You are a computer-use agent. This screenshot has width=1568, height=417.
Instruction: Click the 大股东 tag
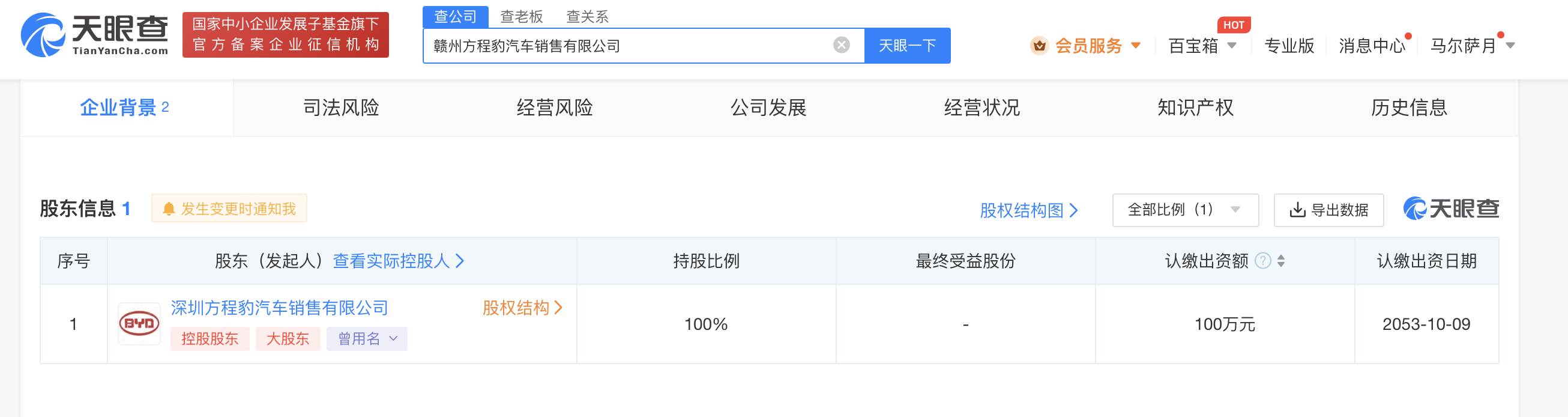click(288, 339)
